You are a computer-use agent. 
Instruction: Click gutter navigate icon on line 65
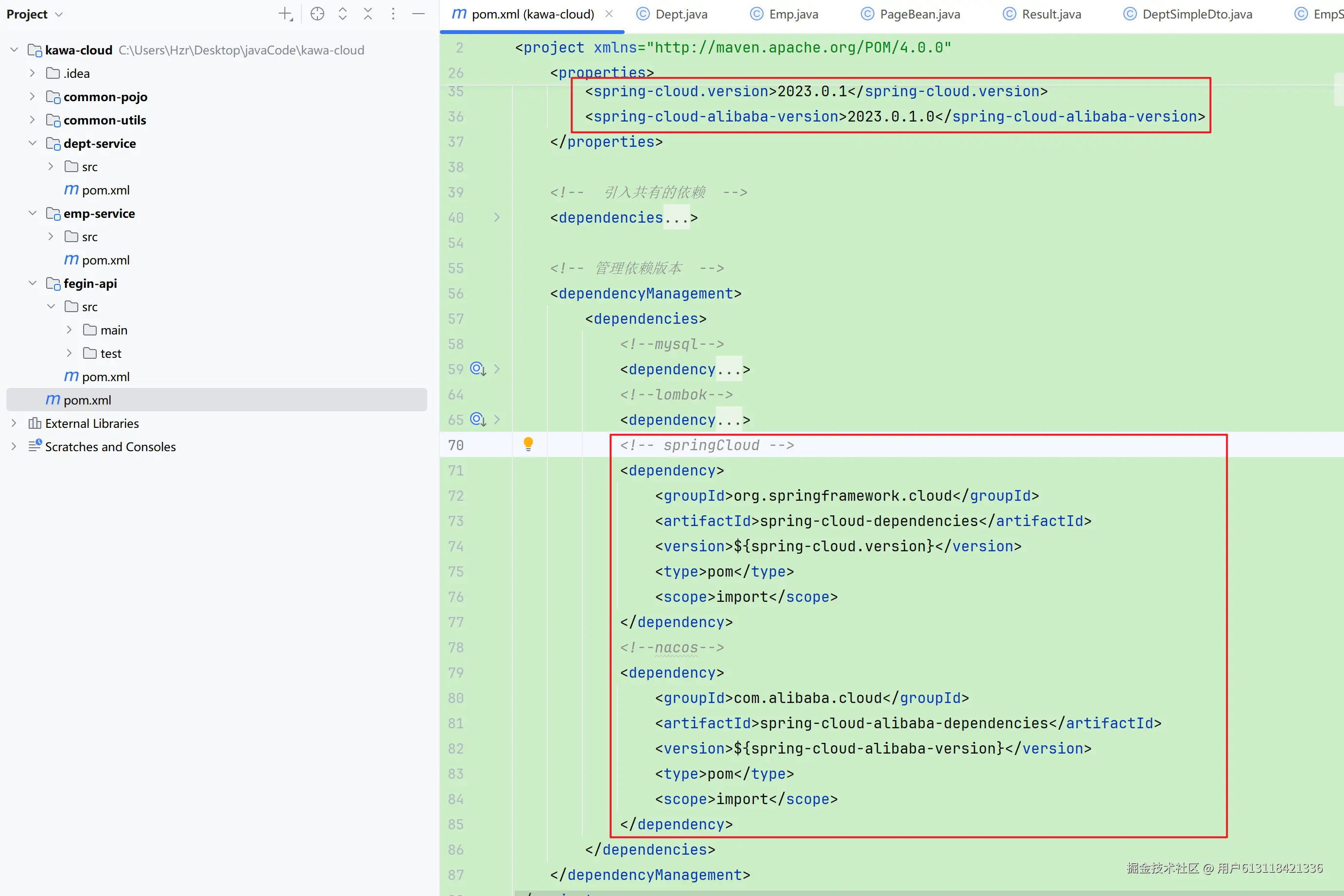click(x=477, y=420)
